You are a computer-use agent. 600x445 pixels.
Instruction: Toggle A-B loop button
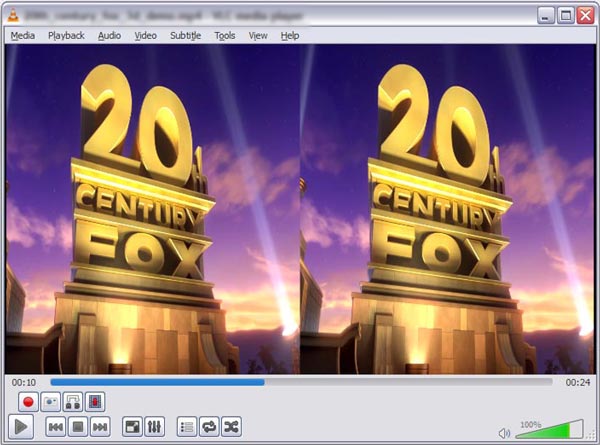click(x=73, y=402)
